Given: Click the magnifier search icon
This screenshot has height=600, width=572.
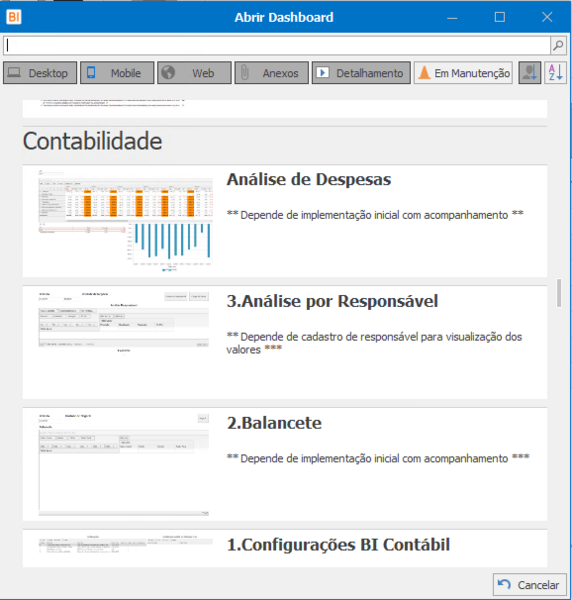Looking at the screenshot, I should click(x=558, y=46).
